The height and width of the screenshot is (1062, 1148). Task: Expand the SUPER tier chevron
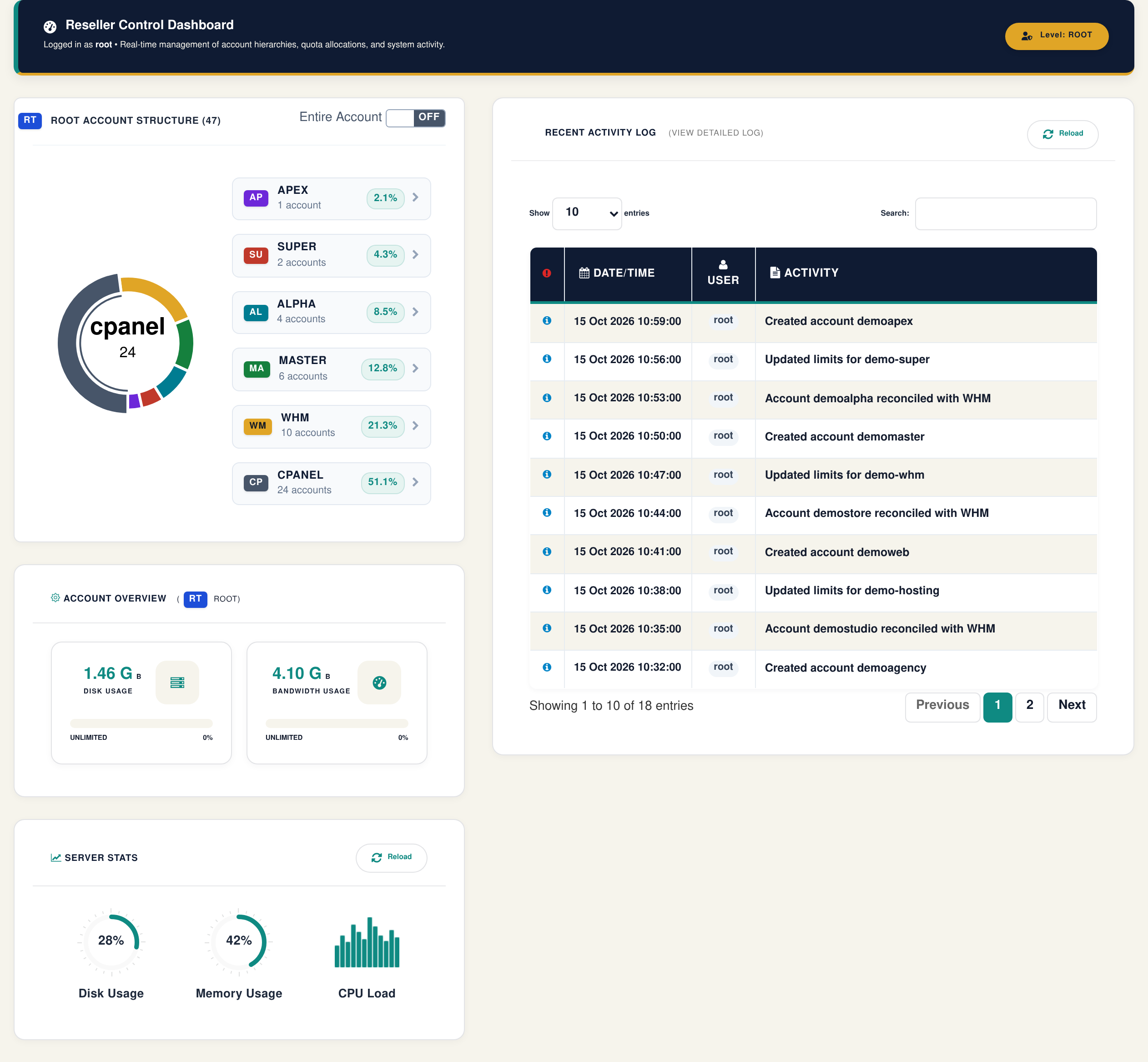(415, 255)
